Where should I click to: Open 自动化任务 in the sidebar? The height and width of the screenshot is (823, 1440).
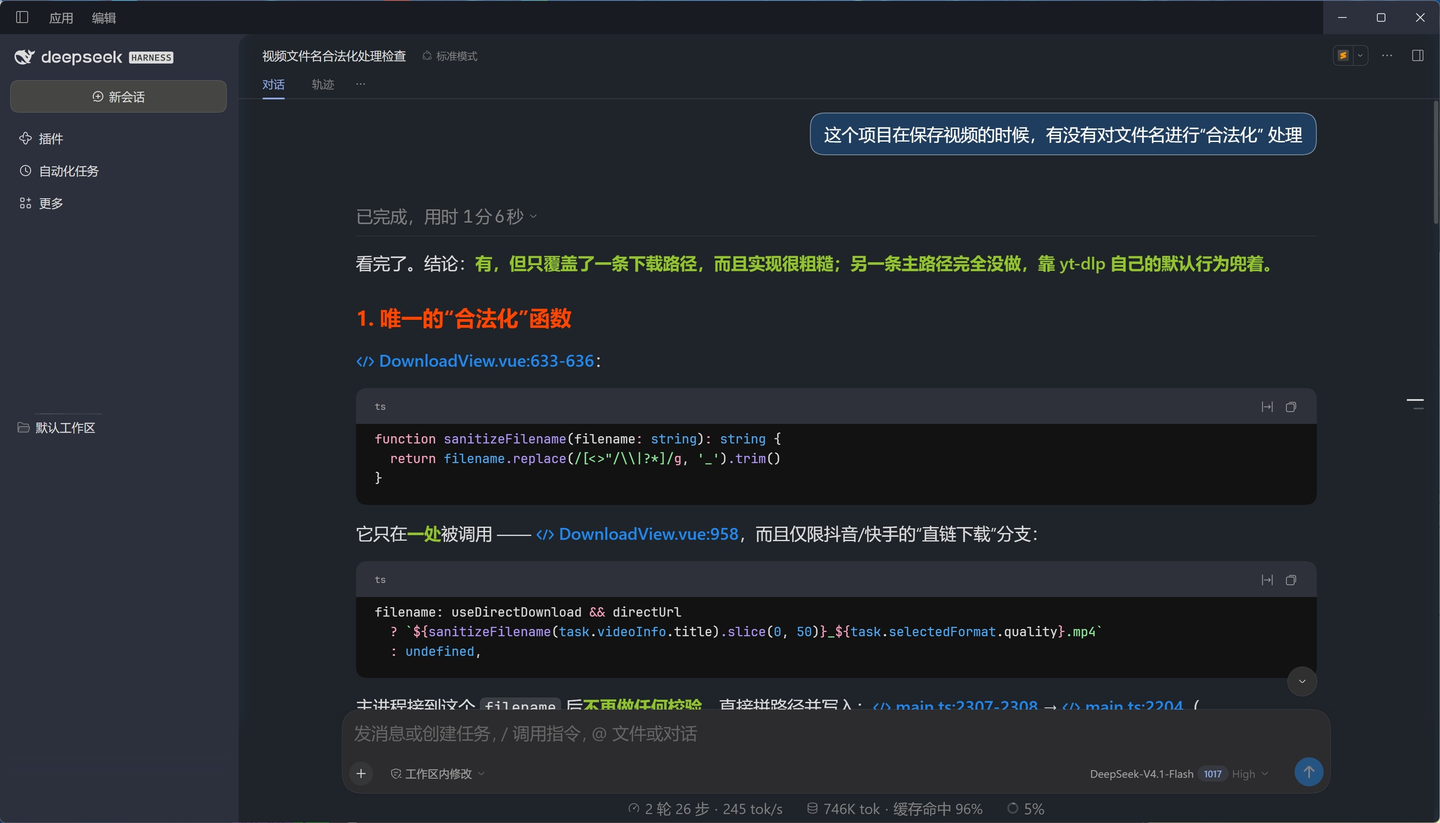click(59, 171)
